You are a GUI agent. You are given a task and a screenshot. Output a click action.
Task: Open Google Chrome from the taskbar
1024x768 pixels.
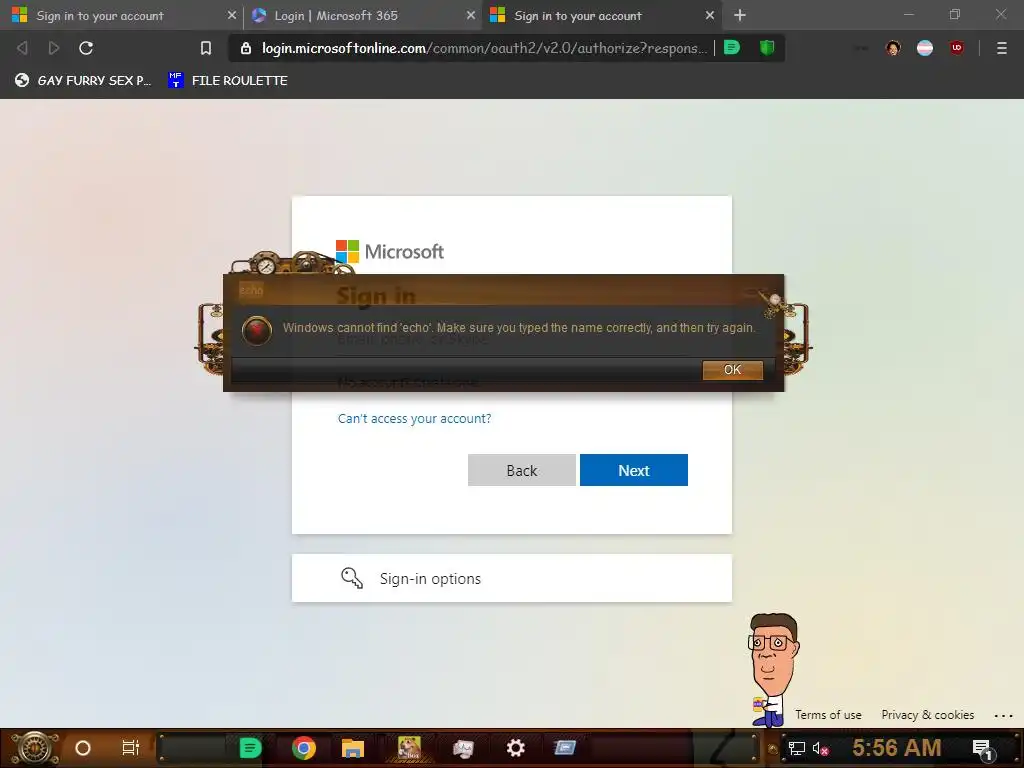point(304,748)
